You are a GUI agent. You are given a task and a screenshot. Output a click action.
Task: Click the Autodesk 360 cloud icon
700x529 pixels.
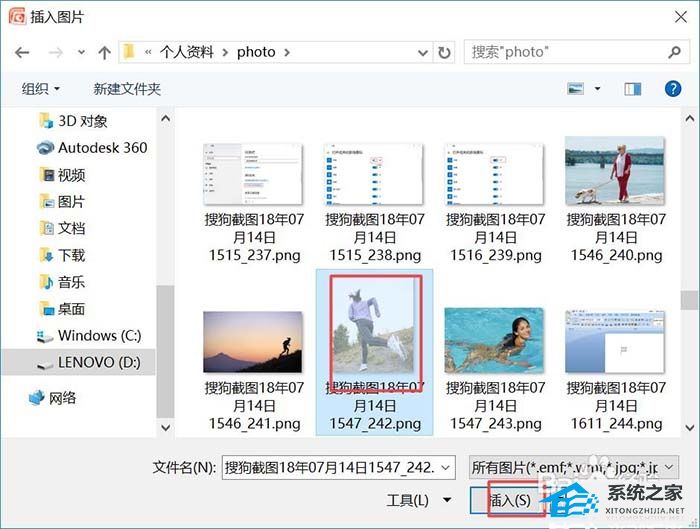pyautogui.click(x=45, y=148)
